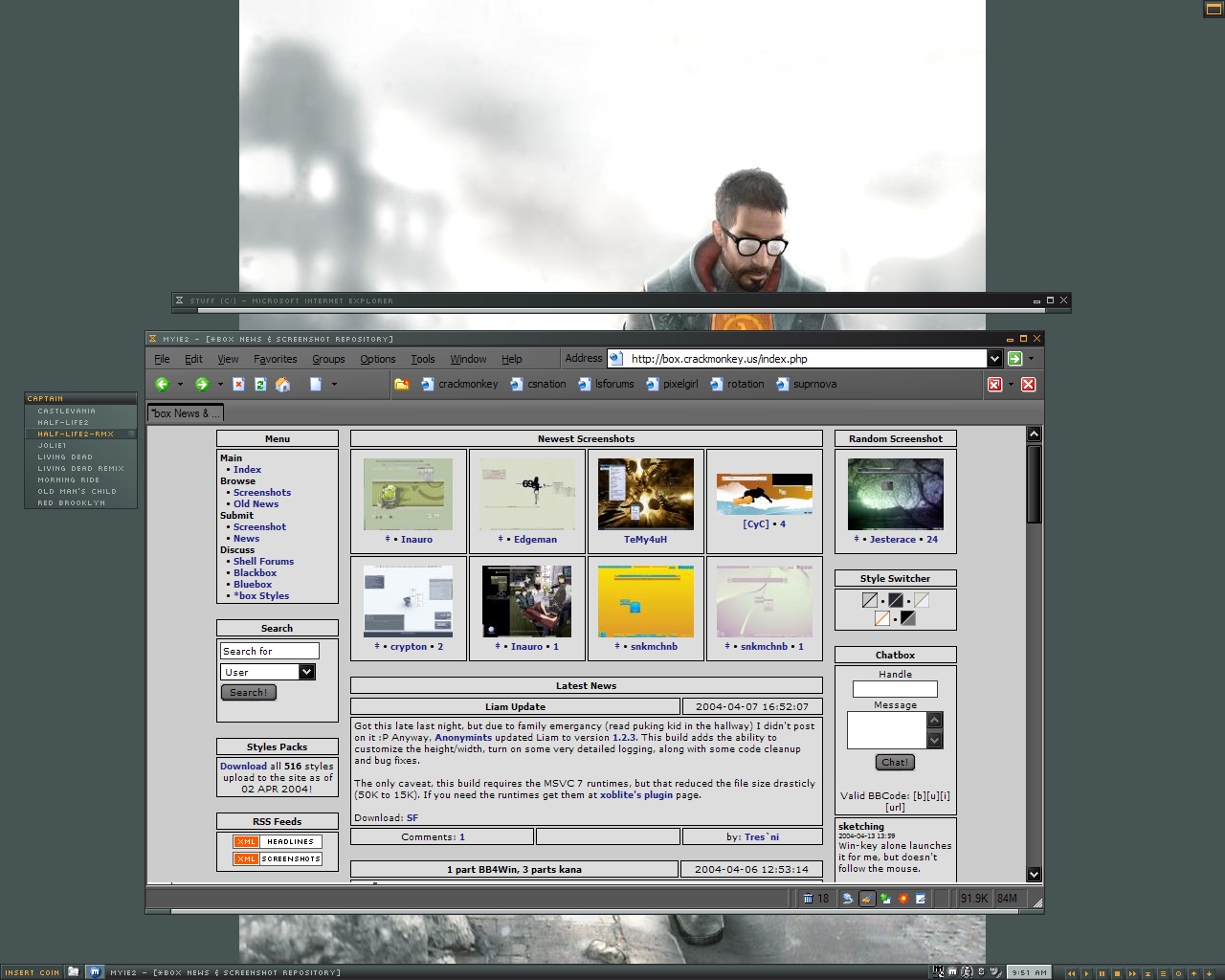Click the Search! button
The image size is (1225, 980).
click(x=249, y=692)
